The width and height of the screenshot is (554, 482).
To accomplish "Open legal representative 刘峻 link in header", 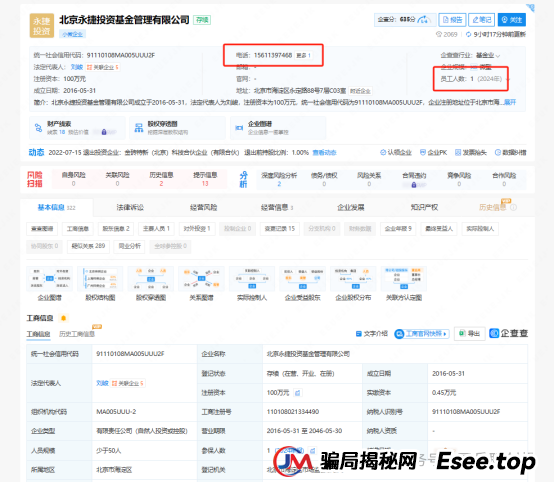I will click(x=77, y=67).
